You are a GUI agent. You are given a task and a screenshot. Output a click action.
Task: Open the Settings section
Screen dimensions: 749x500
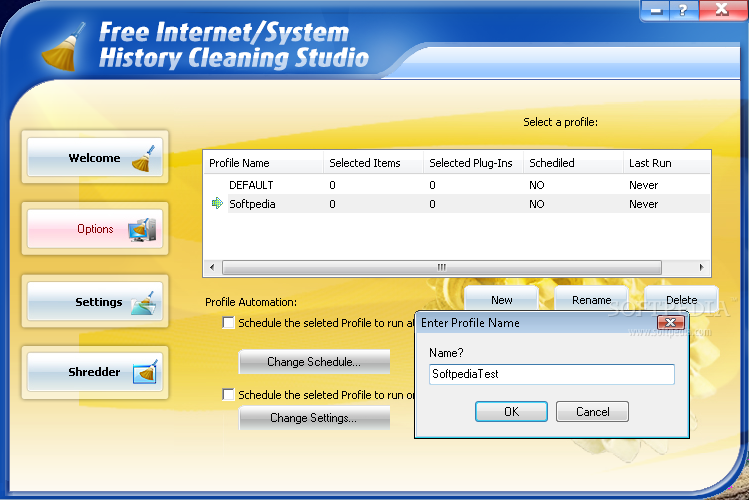pyautogui.click(x=95, y=301)
